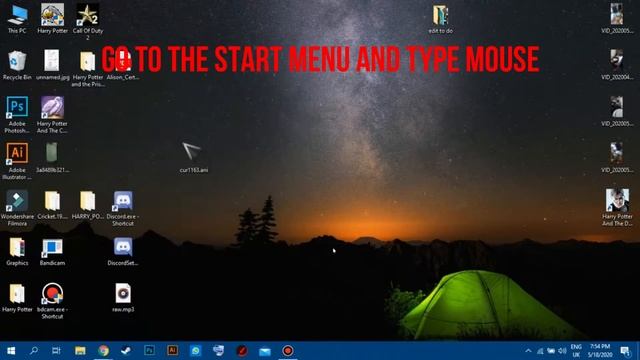Select the raw.mp3 audio file
This screenshot has width=640, height=360.
click(123, 298)
